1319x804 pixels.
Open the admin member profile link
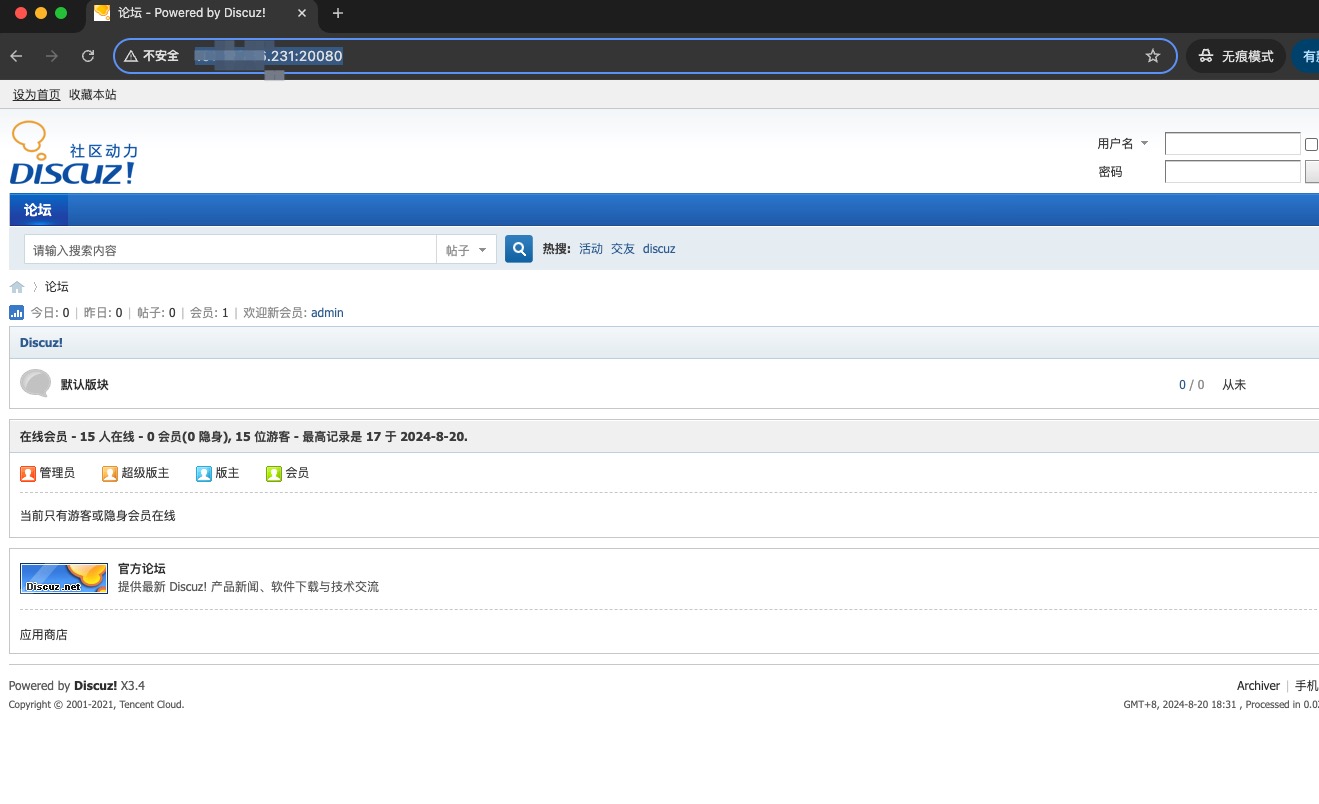327,313
